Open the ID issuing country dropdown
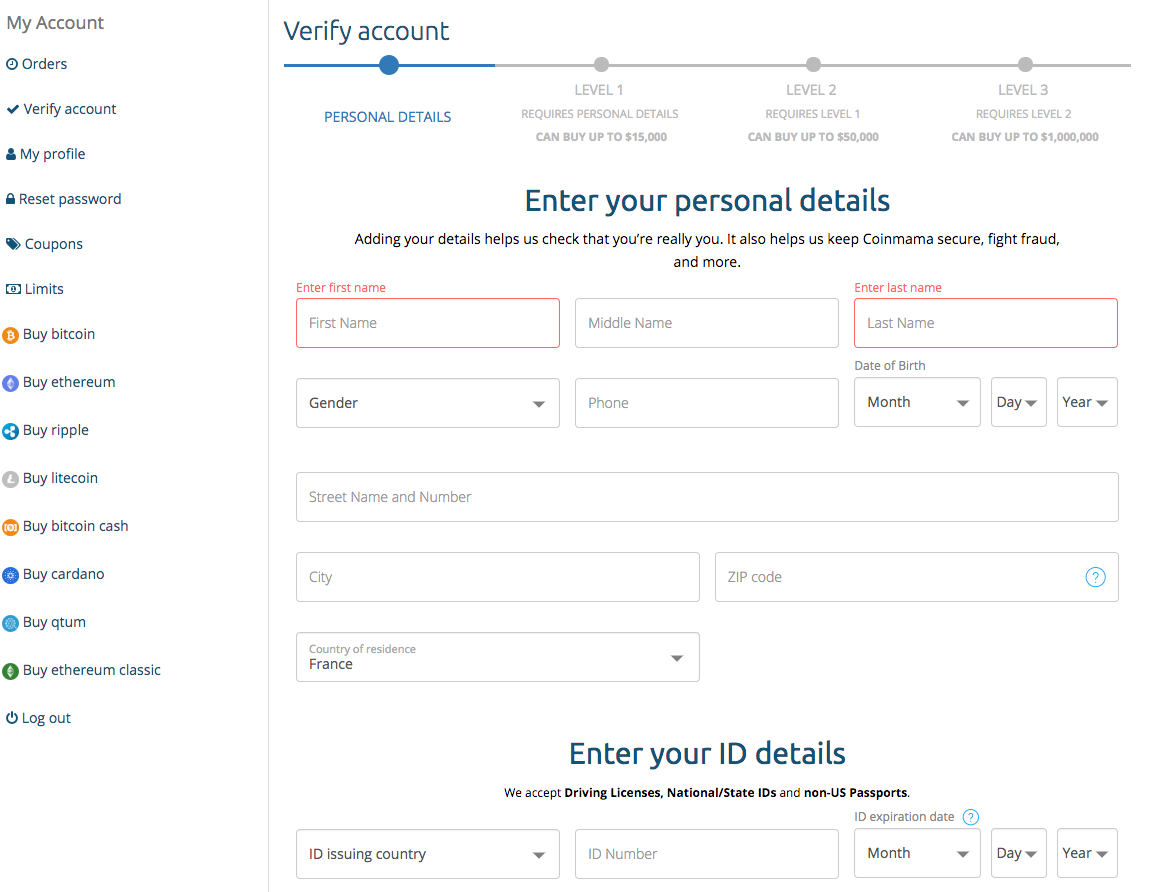The height and width of the screenshot is (892, 1168). (x=428, y=854)
